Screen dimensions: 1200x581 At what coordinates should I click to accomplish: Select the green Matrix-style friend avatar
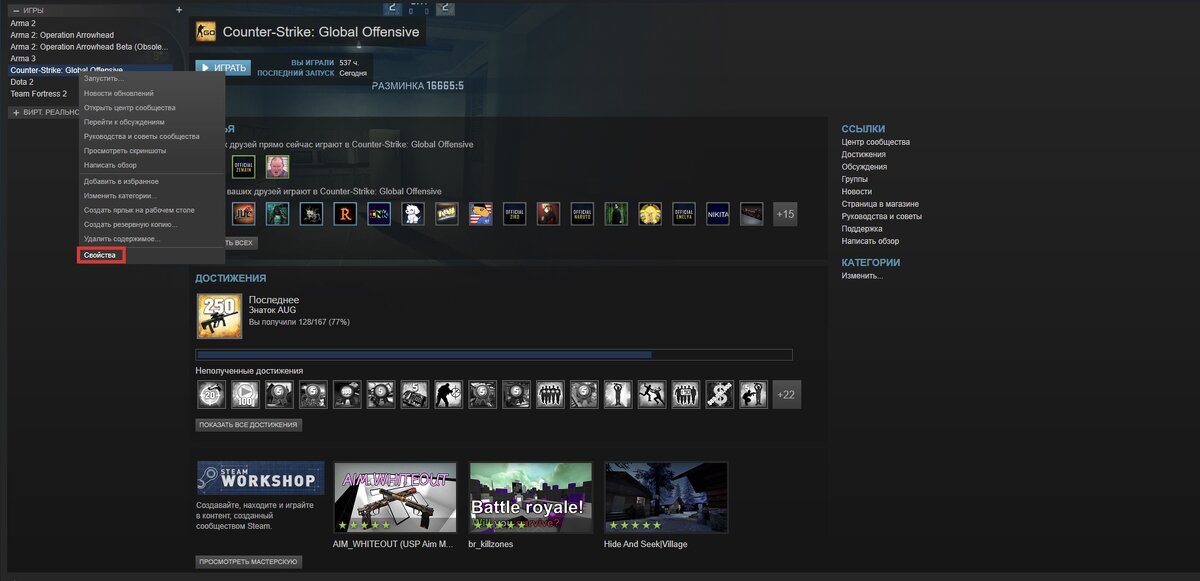pyautogui.click(x=616, y=214)
